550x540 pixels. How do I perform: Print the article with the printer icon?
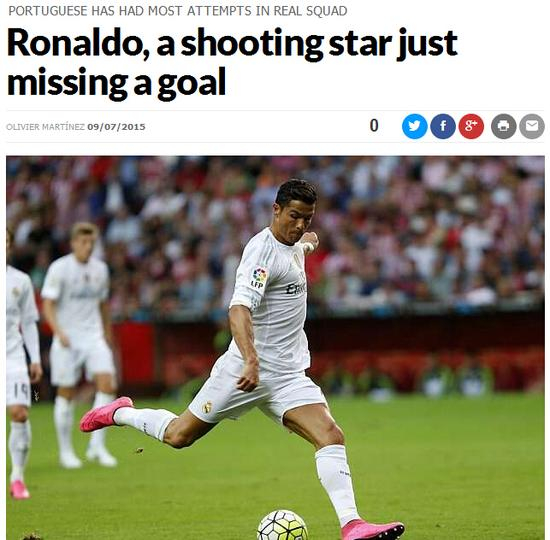tap(503, 126)
